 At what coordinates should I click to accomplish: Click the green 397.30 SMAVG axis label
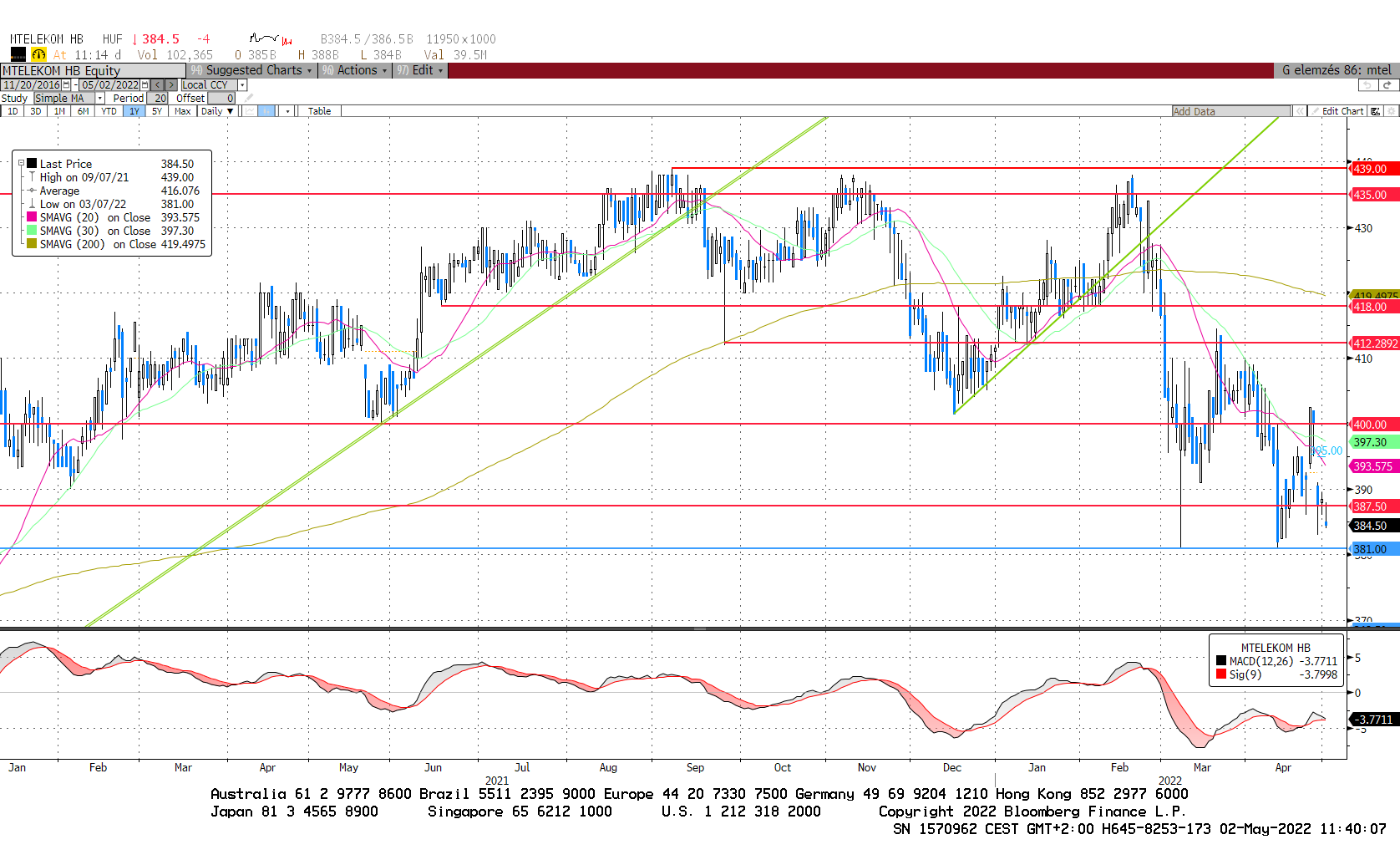pos(1375,442)
